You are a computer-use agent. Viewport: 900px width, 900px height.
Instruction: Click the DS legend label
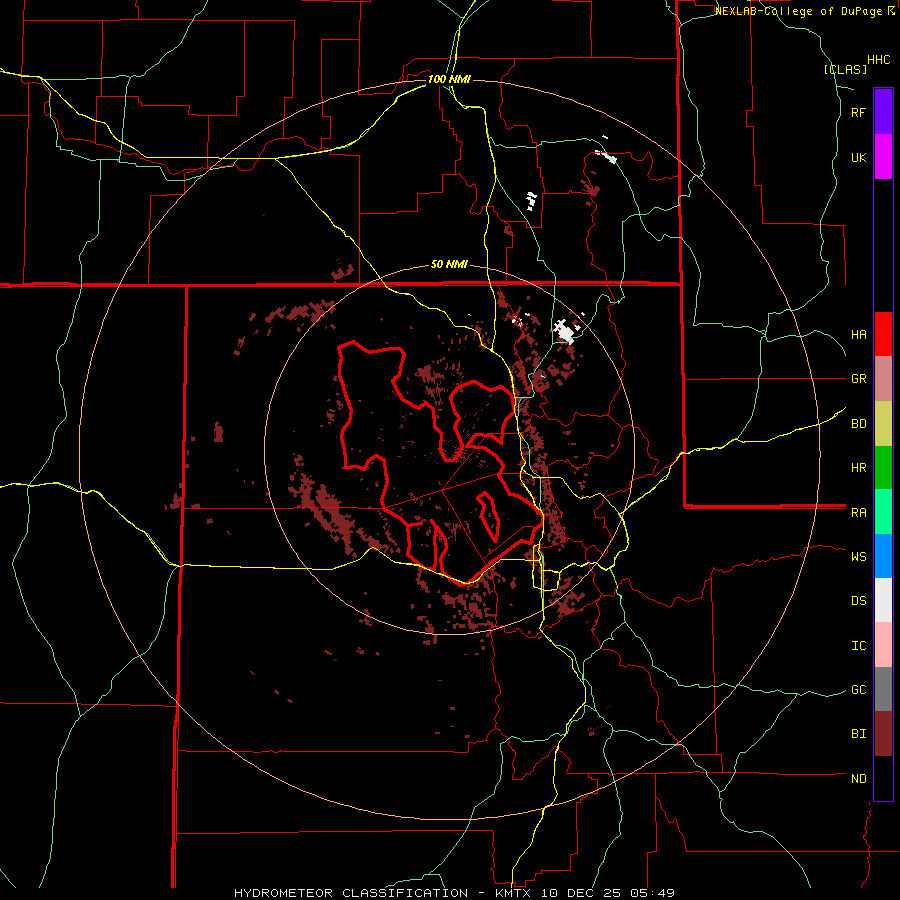(x=858, y=601)
